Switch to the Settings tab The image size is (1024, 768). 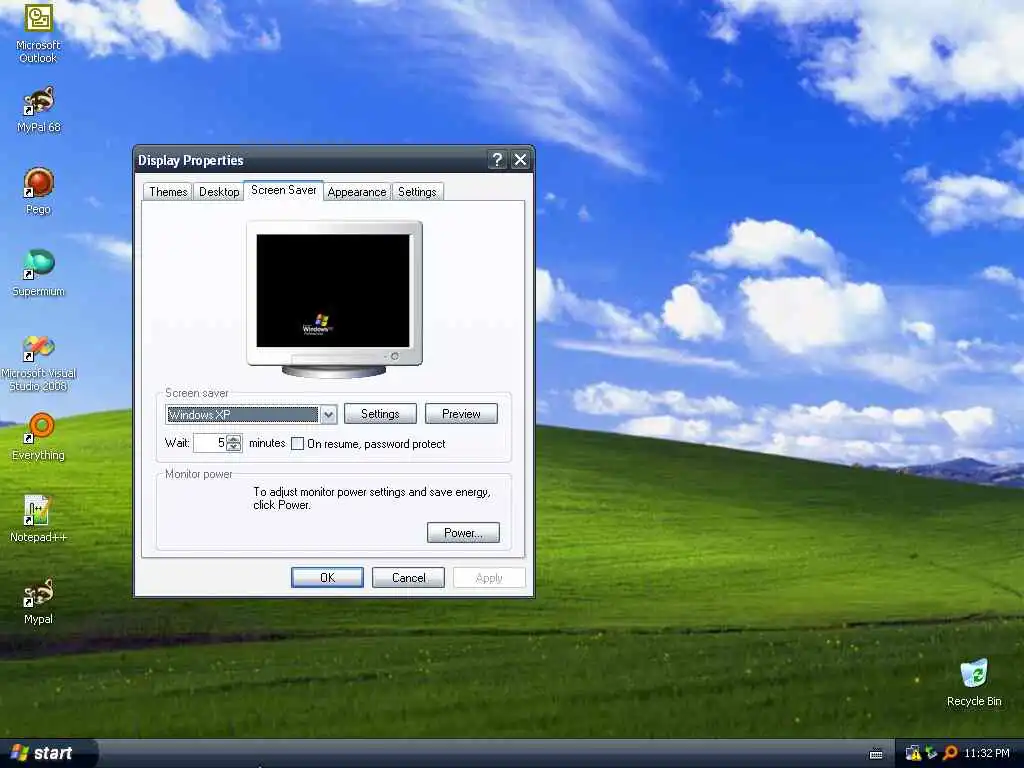tap(417, 192)
